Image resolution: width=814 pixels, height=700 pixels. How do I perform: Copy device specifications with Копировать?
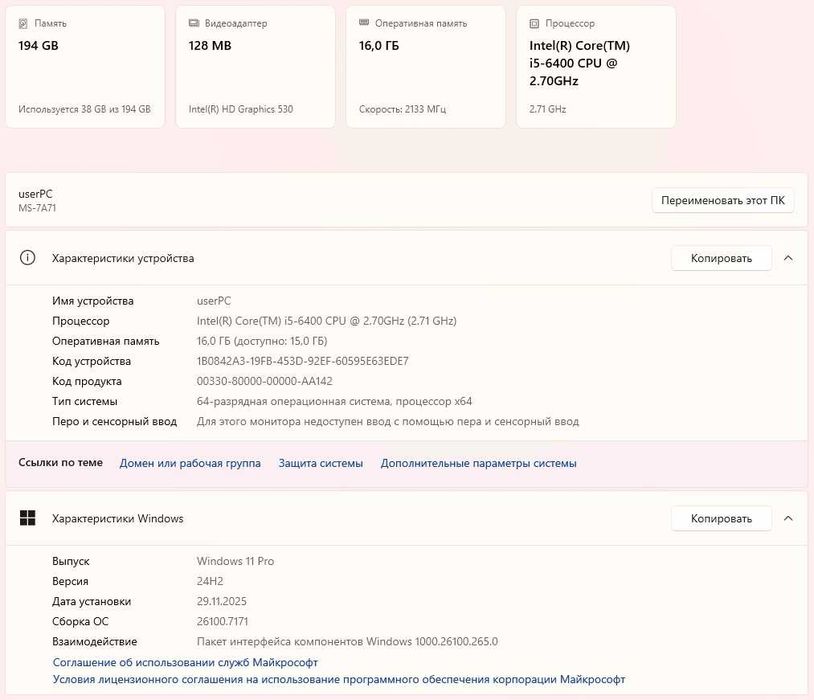coord(721,258)
